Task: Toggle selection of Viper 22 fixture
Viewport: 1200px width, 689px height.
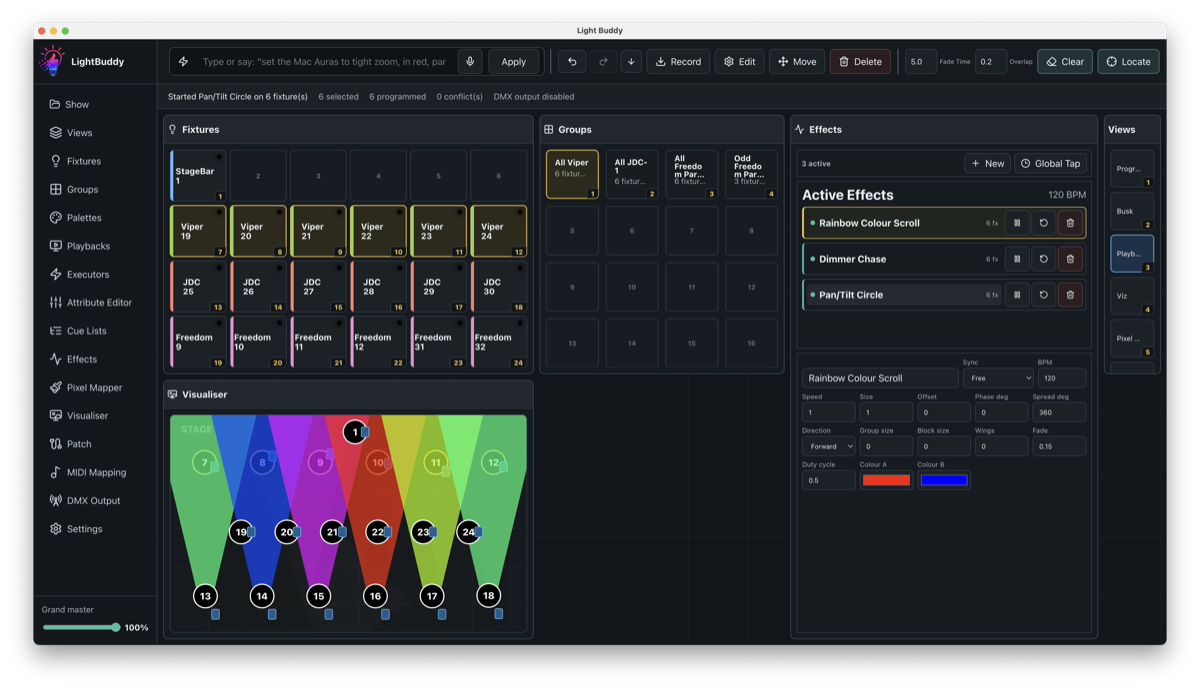Action: click(378, 232)
